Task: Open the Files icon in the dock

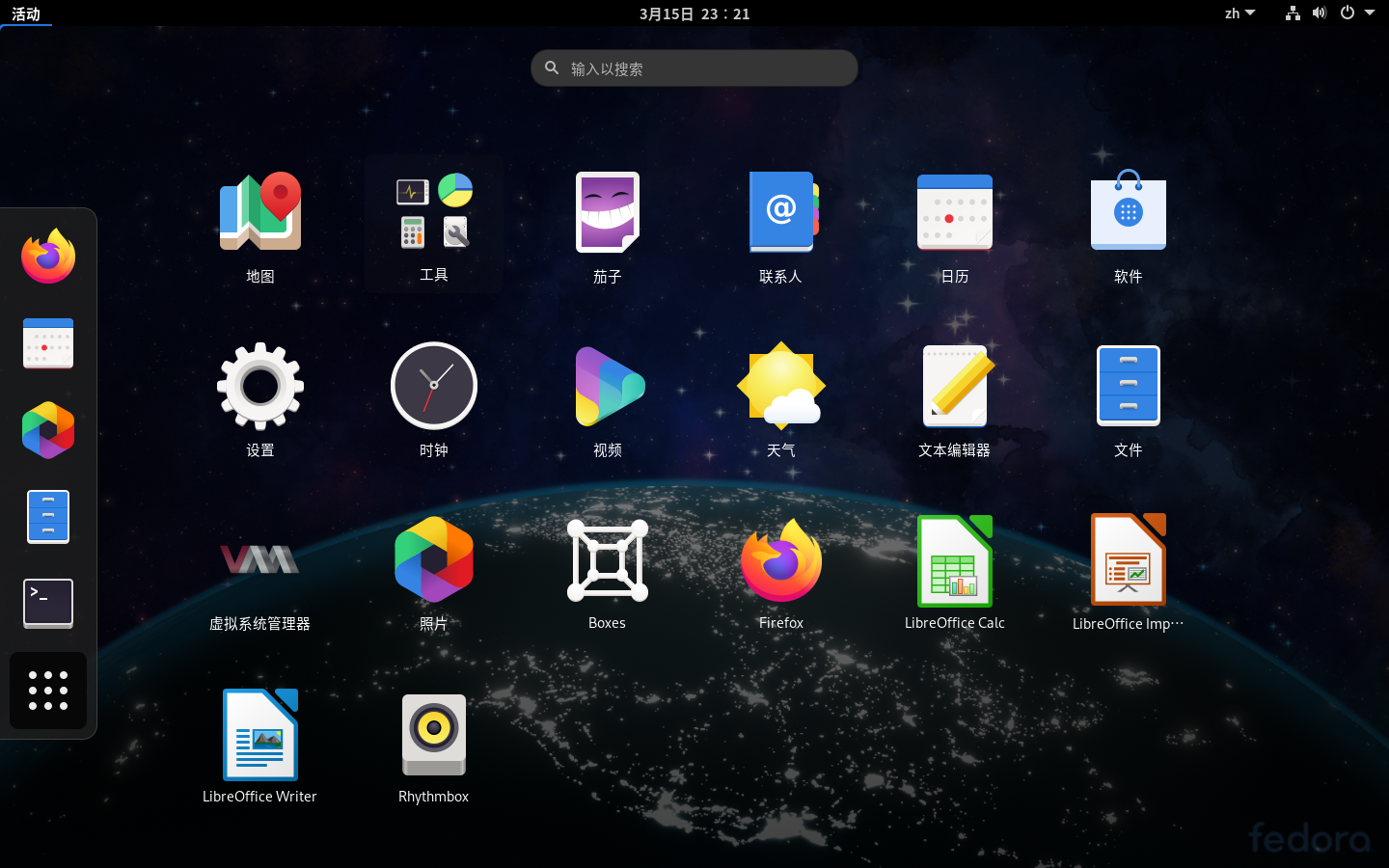Action: [x=48, y=516]
